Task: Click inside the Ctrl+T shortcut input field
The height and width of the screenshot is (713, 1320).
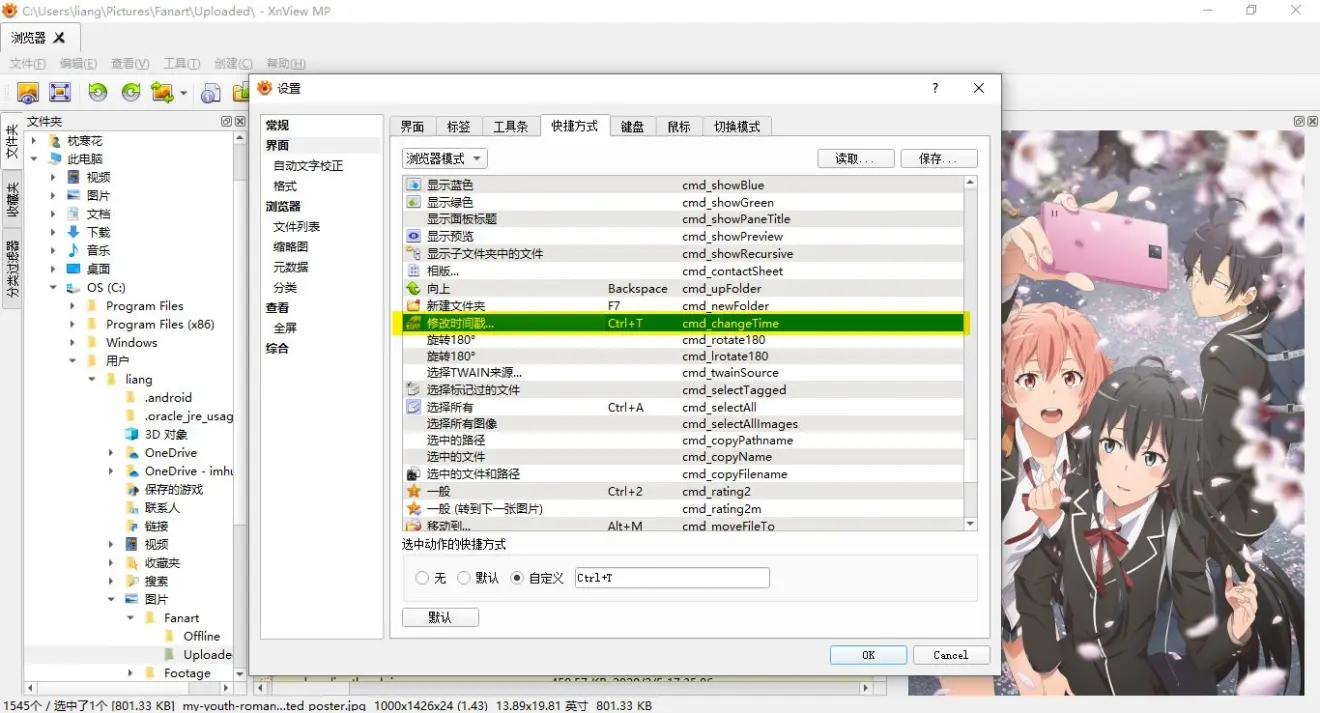Action: [670, 577]
